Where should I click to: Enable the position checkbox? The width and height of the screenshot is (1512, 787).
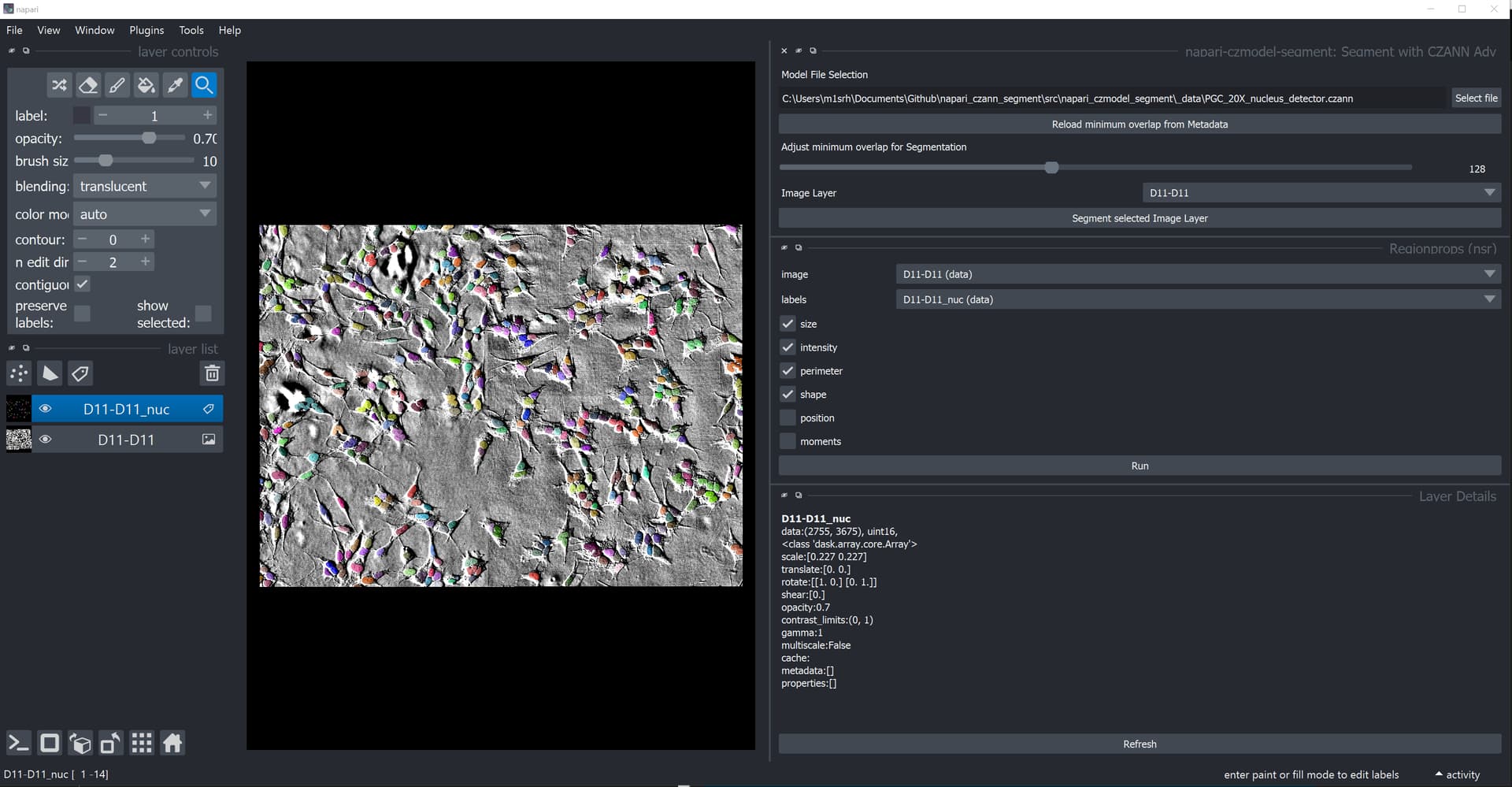point(787,418)
